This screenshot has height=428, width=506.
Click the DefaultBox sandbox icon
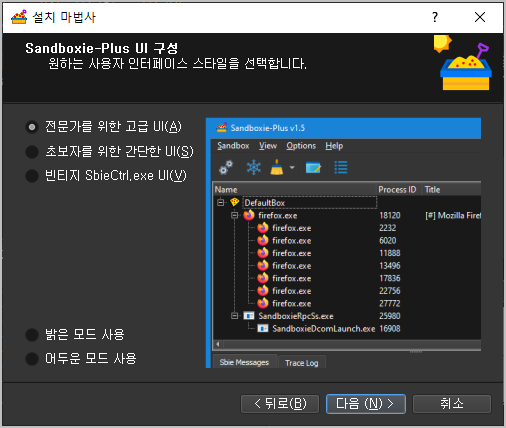coord(235,202)
